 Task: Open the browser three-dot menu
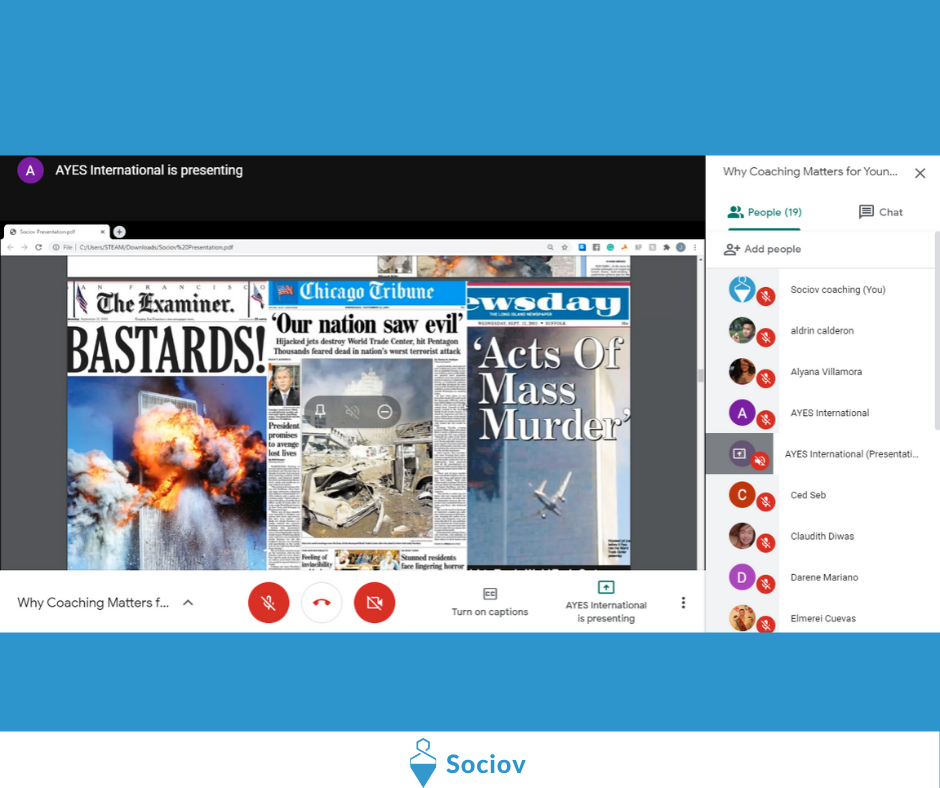tap(695, 247)
